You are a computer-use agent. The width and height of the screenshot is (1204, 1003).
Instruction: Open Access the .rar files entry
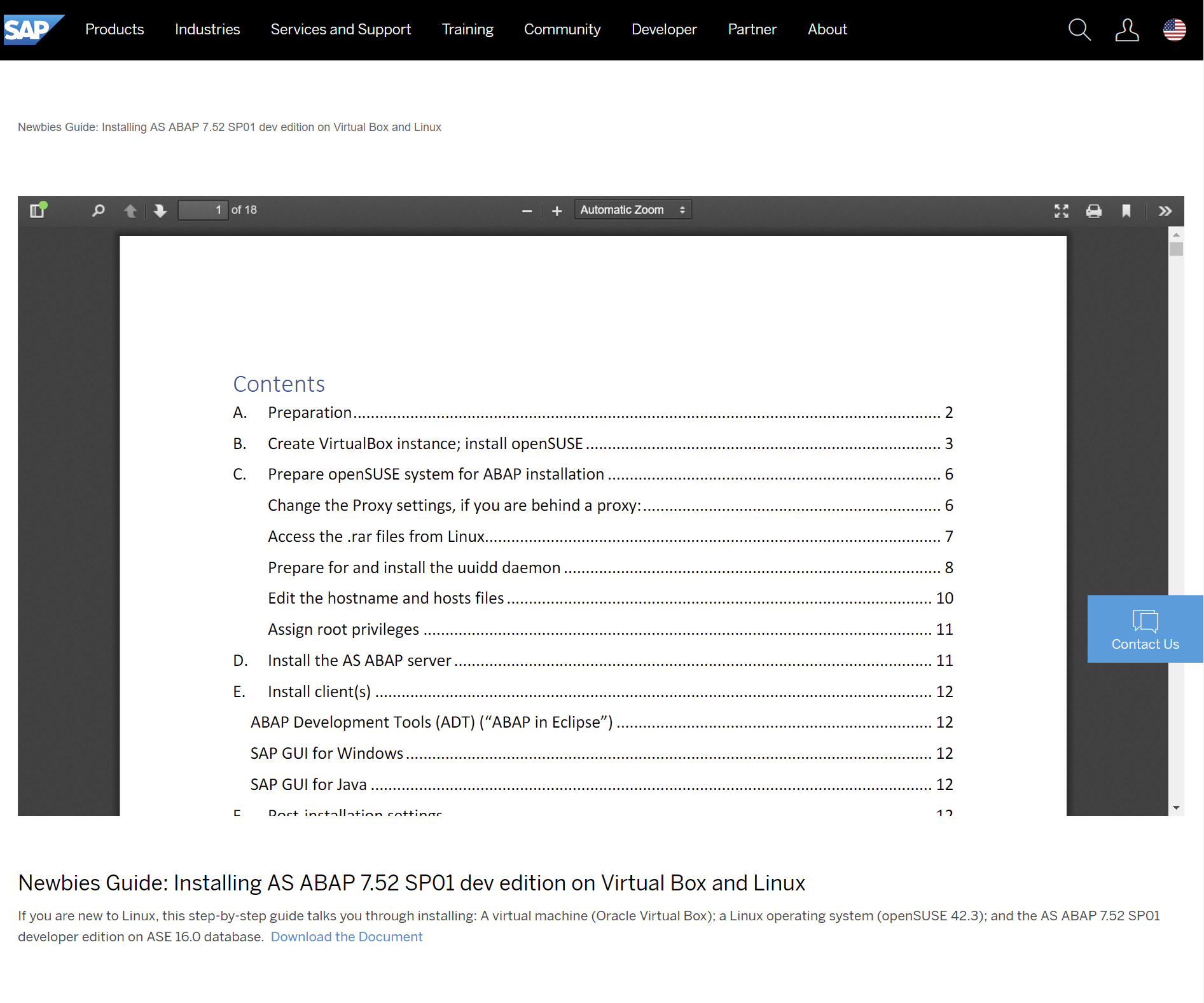[x=611, y=537]
